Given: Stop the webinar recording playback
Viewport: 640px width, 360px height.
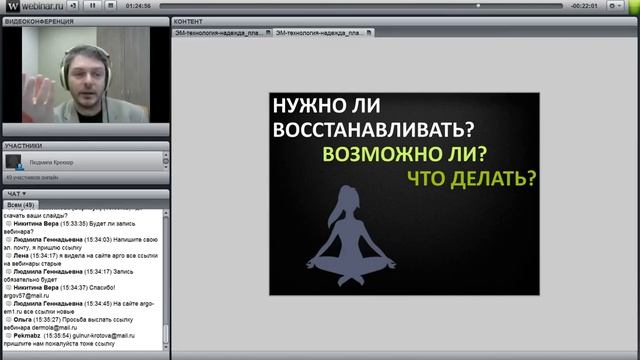Looking at the screenshot, I should click(110, 6).
